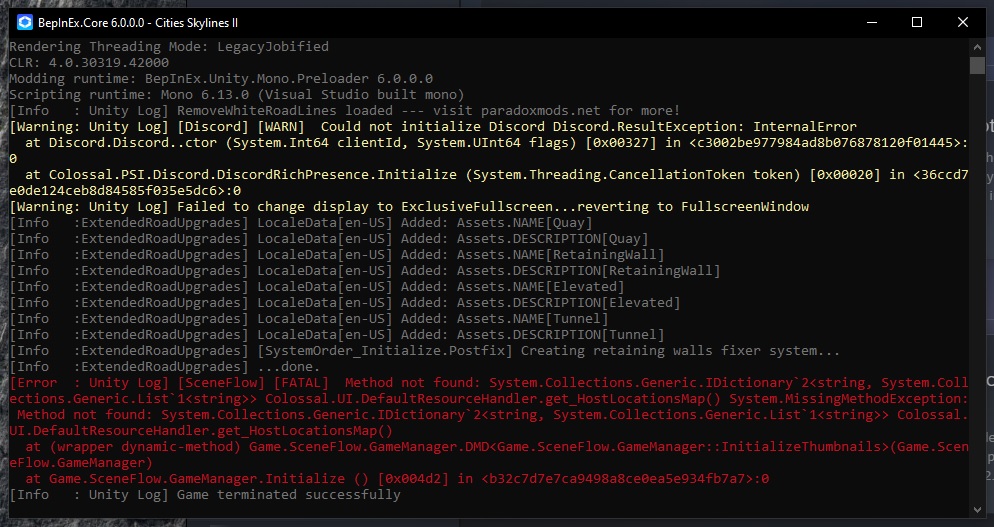This screenshot has height=527, width=994.
Task: Click the 'Modding runtime: BepInEx.Unity.Mono.Preloader' line
Action: (x=221, y=79)
